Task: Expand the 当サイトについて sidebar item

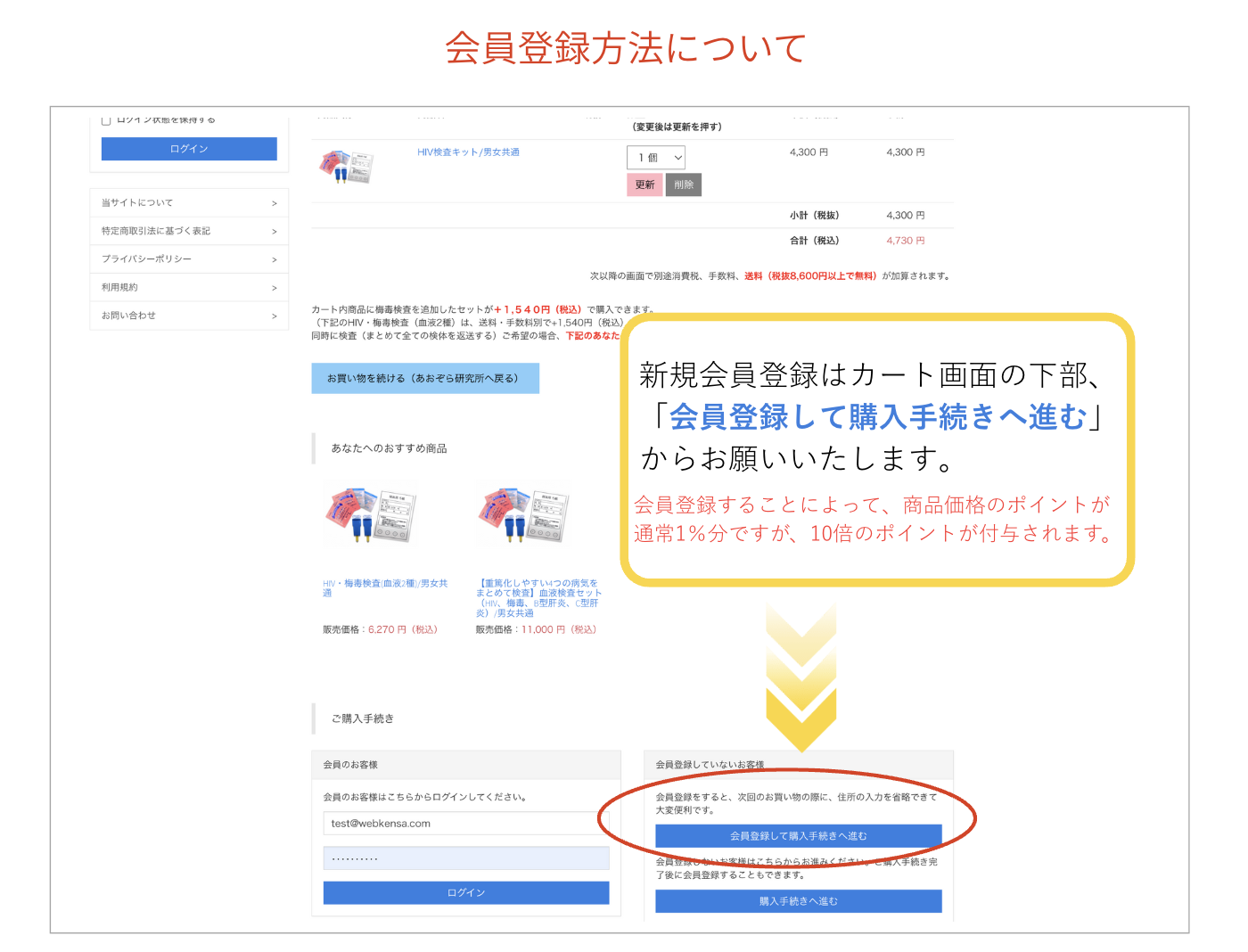Action: (189, 203)
